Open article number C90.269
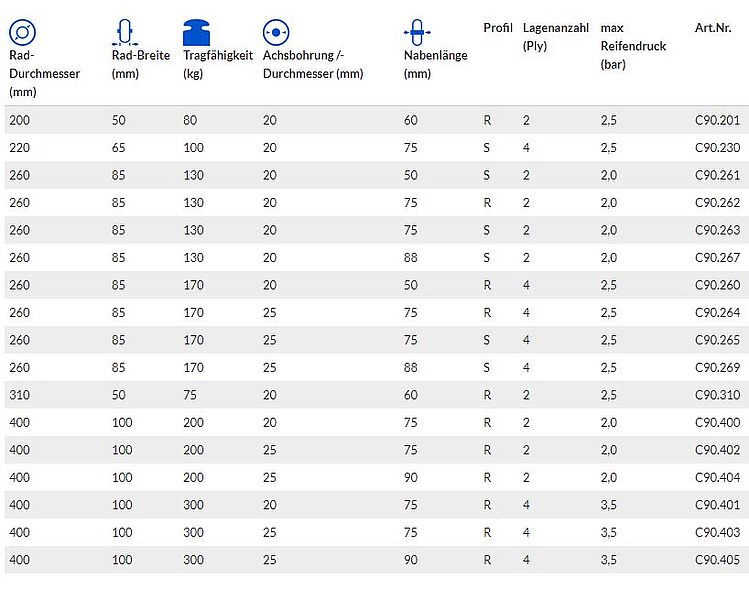 click(717, 367)
